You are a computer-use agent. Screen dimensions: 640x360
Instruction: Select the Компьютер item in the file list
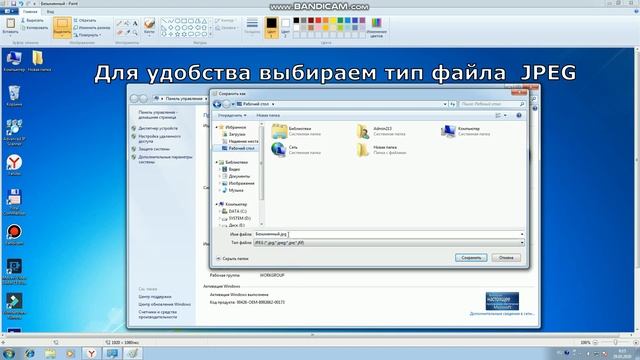tap(465, 131)
